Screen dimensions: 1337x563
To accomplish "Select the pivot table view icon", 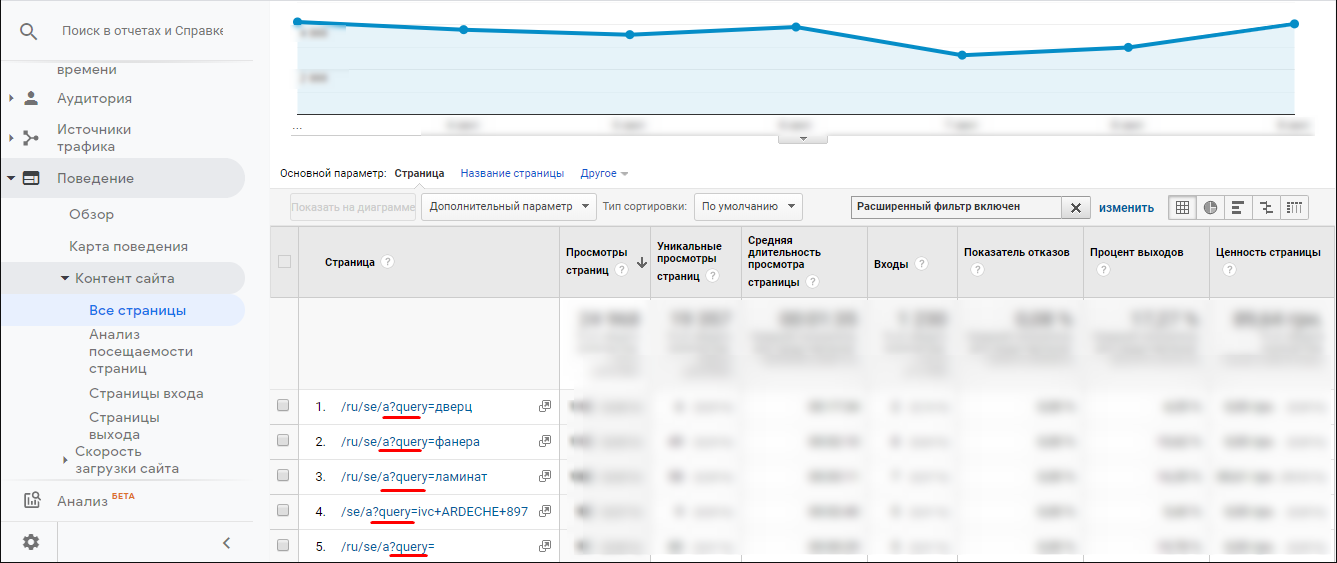I will [x=1294, y=207].
